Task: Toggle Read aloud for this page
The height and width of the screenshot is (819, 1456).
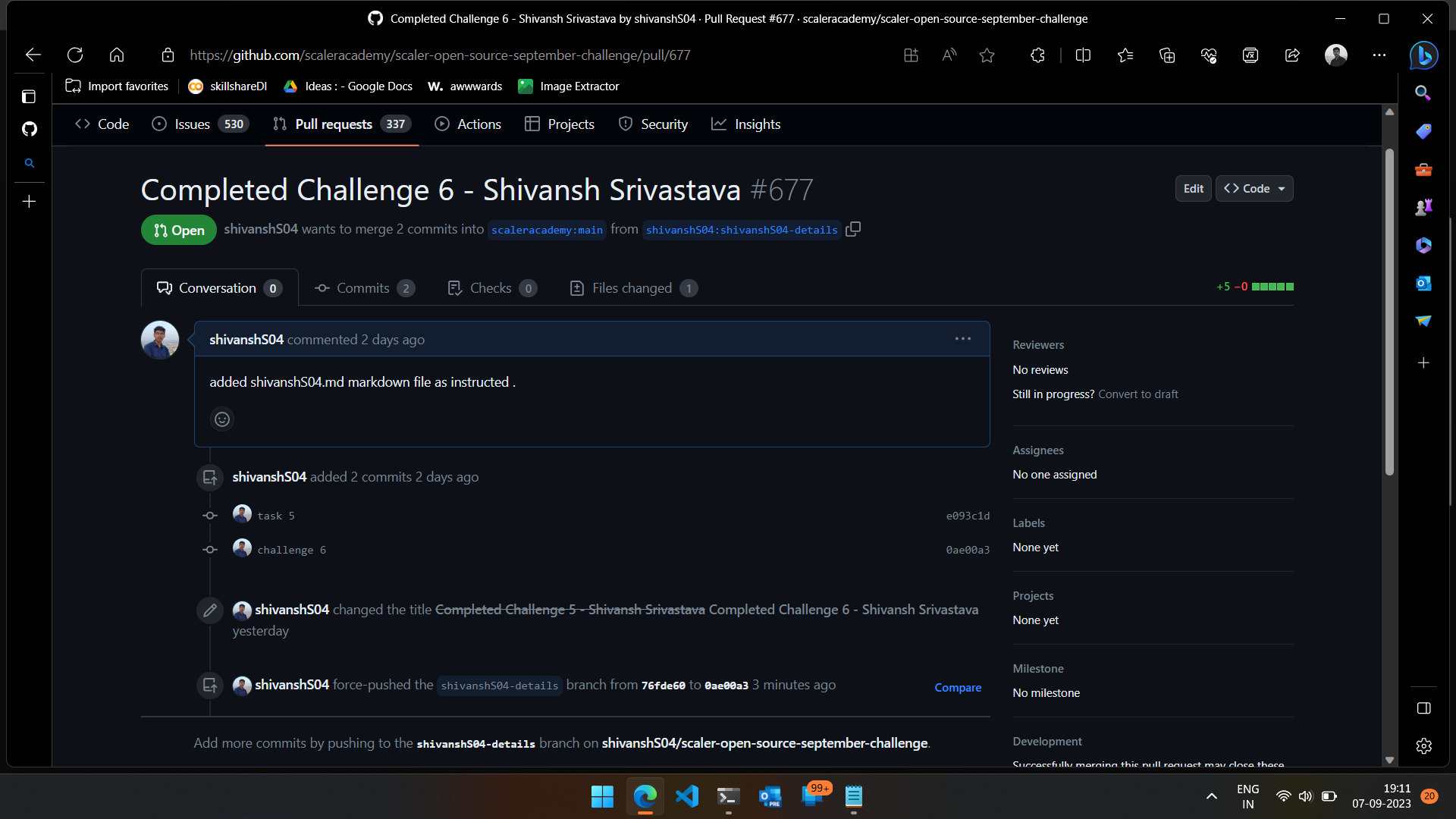Action: (x=949, y=55)
